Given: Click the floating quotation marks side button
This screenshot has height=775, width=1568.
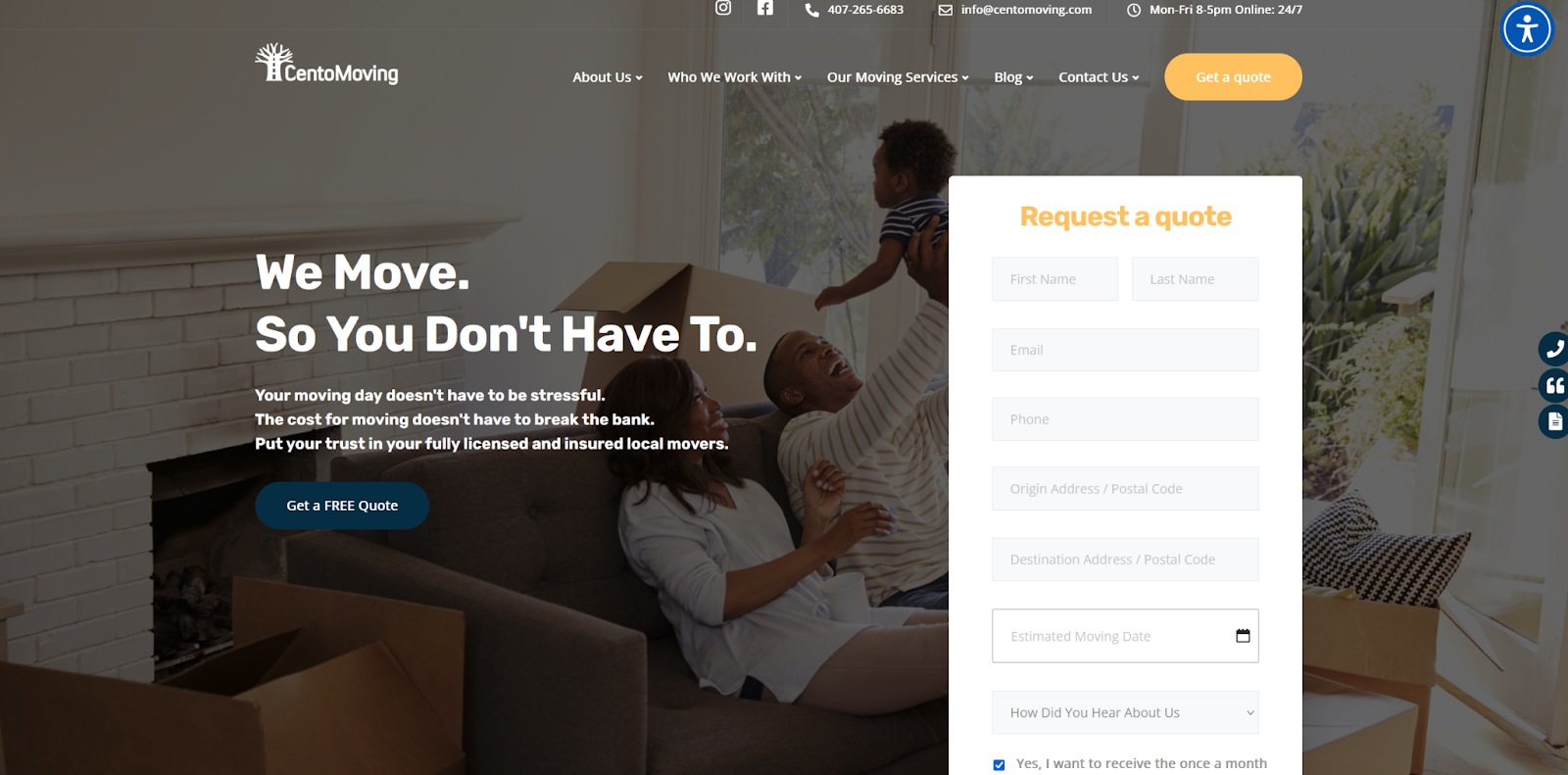Looking at the screenshot, I should [x=1553, y=385].
